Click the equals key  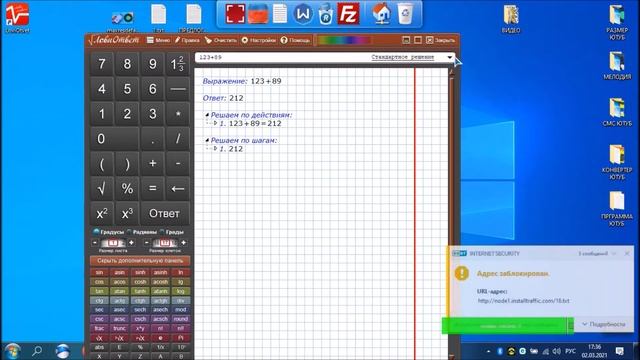[x=152, y=189]
